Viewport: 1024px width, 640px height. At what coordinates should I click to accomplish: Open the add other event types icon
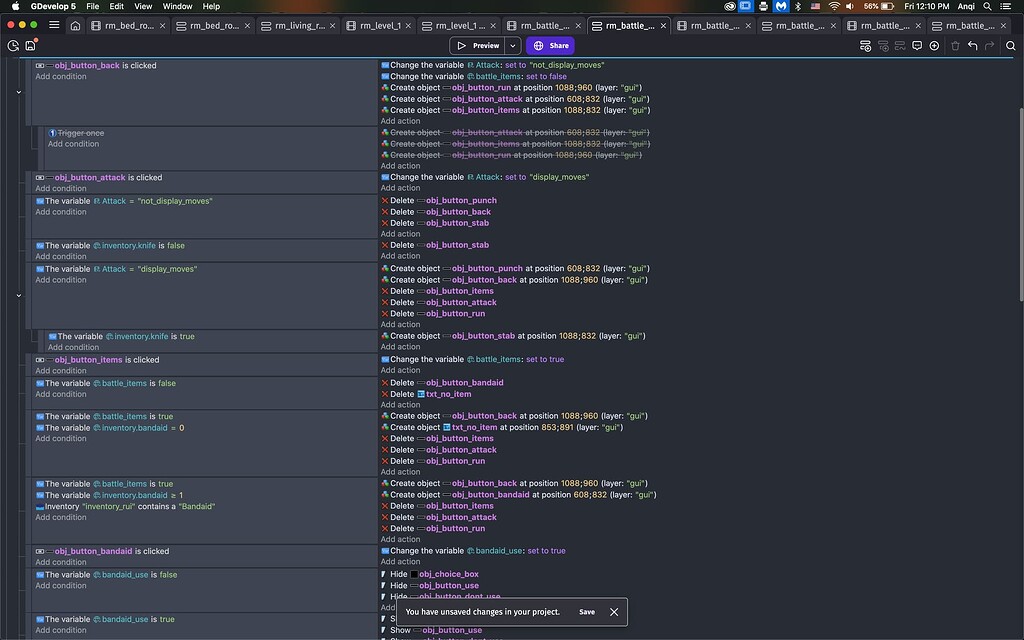point(899,46)
